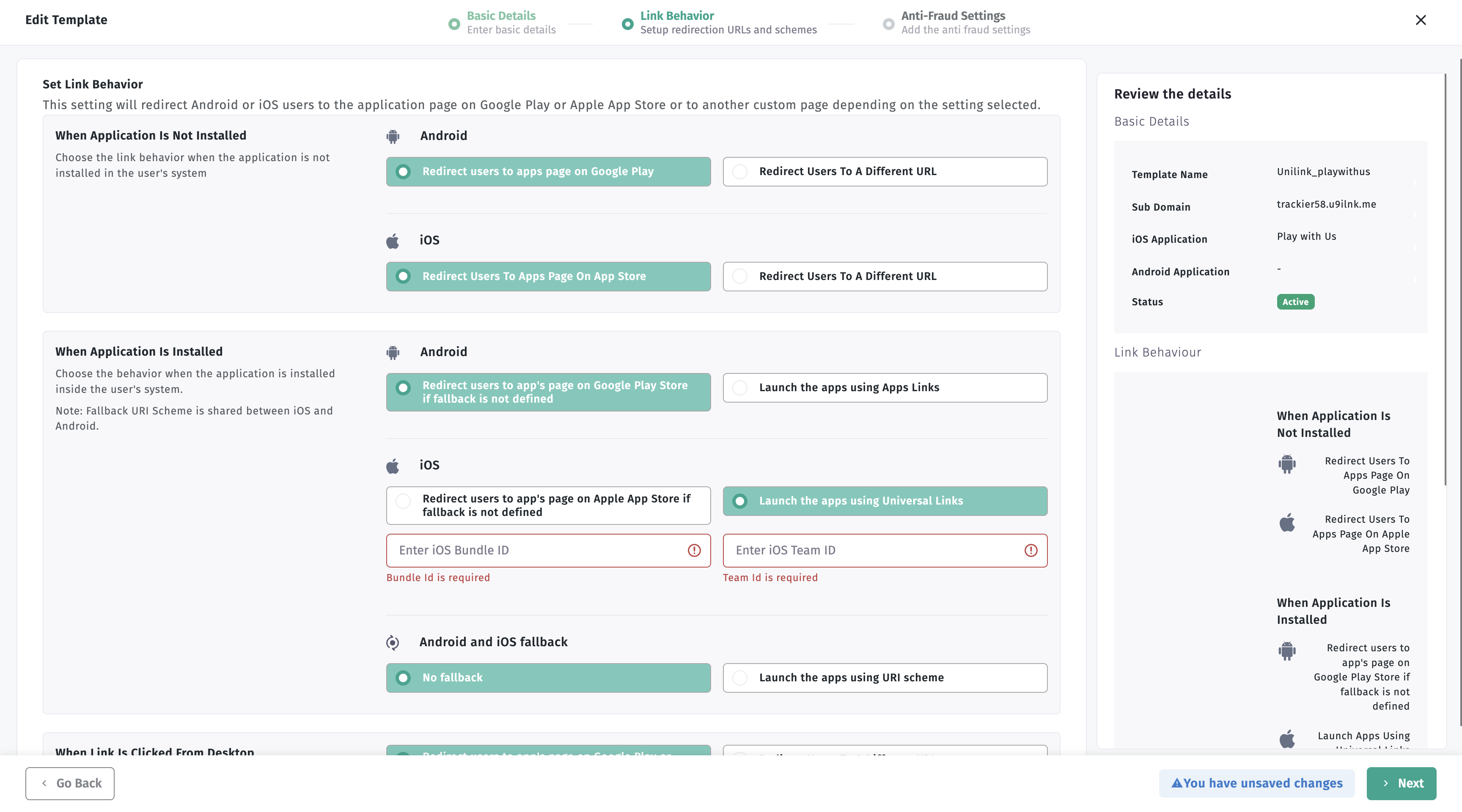Select Redirect to Google Play Store if fallback undefined

pyautogui.click(x=548, y=392)
